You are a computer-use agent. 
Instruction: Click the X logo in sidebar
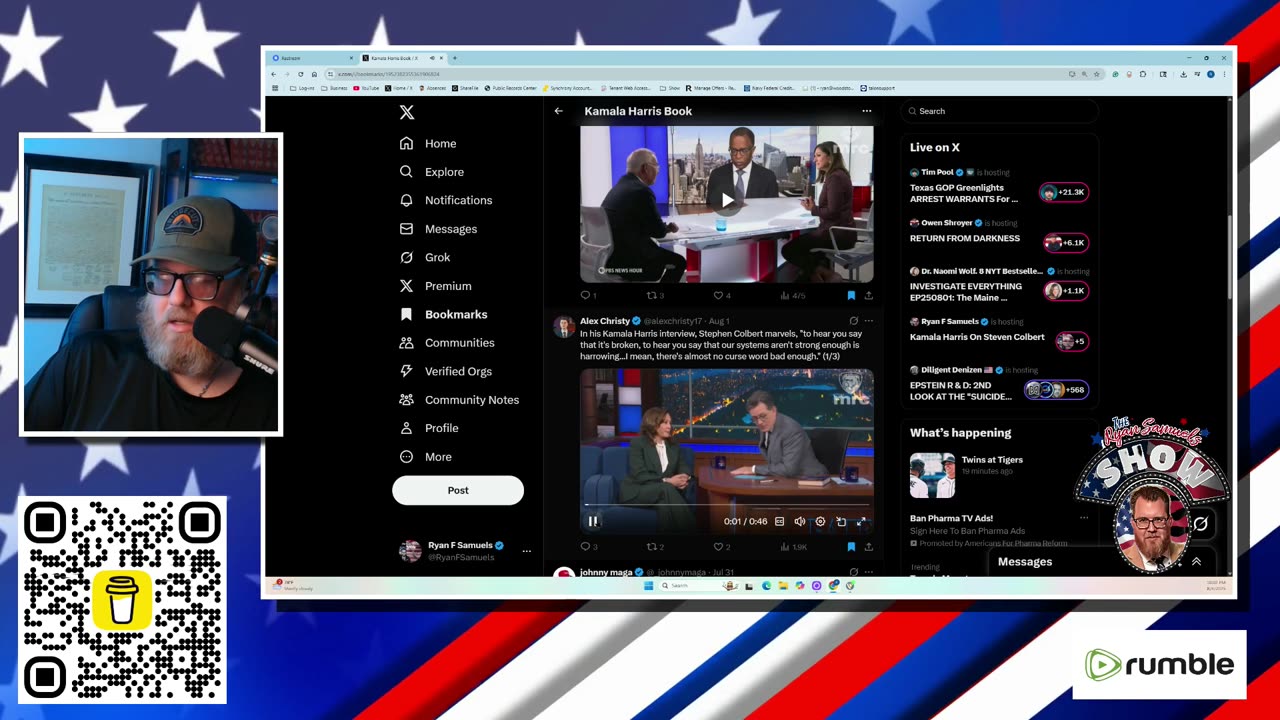click(406, 112)
